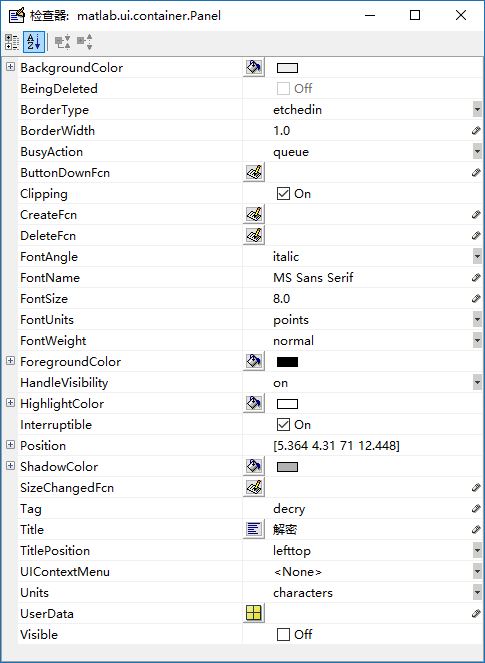Image resolution: width=485 pixels, height=663 pixels.
Task: Click the ShadowColor gray swatch
Action: [x=287, y=467]
